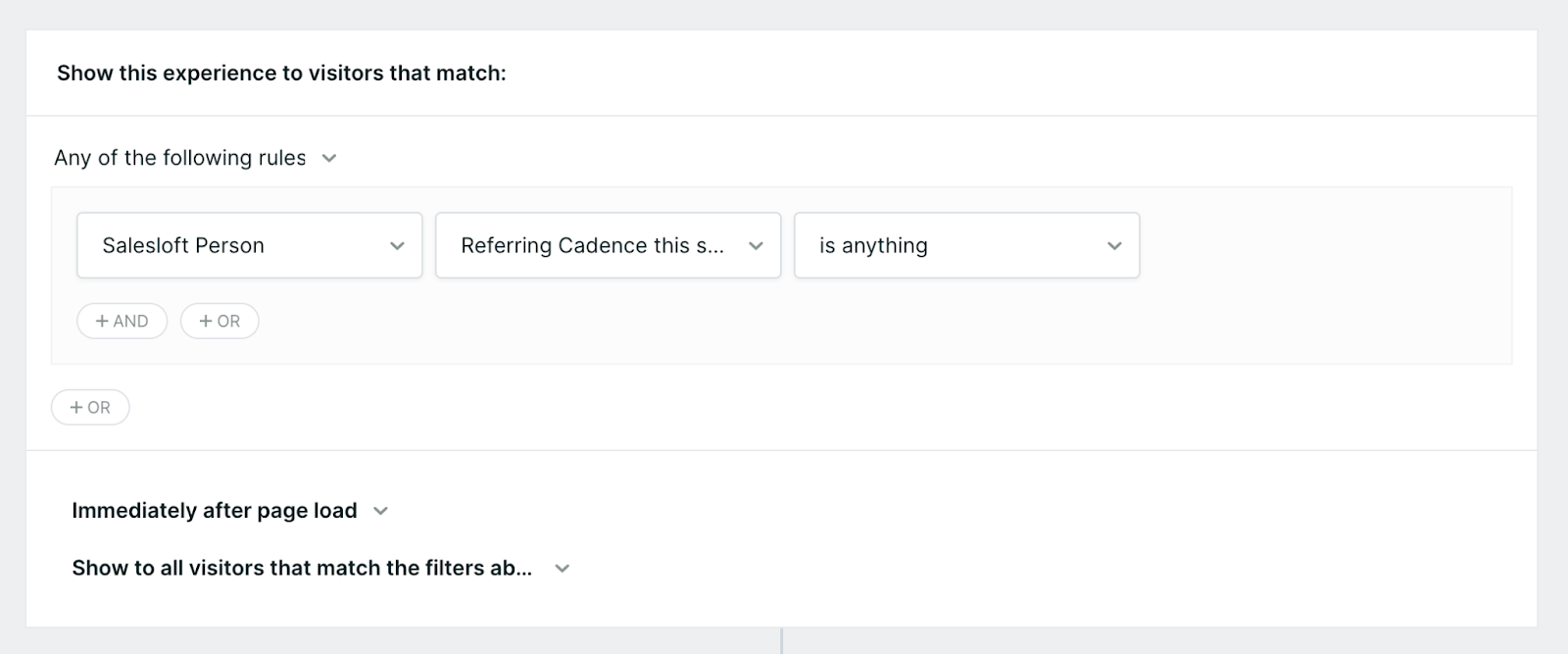The height and width of the screenshot is (654, 1568).
Task: Expand 'Immediately after page load' timing options
Action: pyautogui.click(x=230, y=511)
